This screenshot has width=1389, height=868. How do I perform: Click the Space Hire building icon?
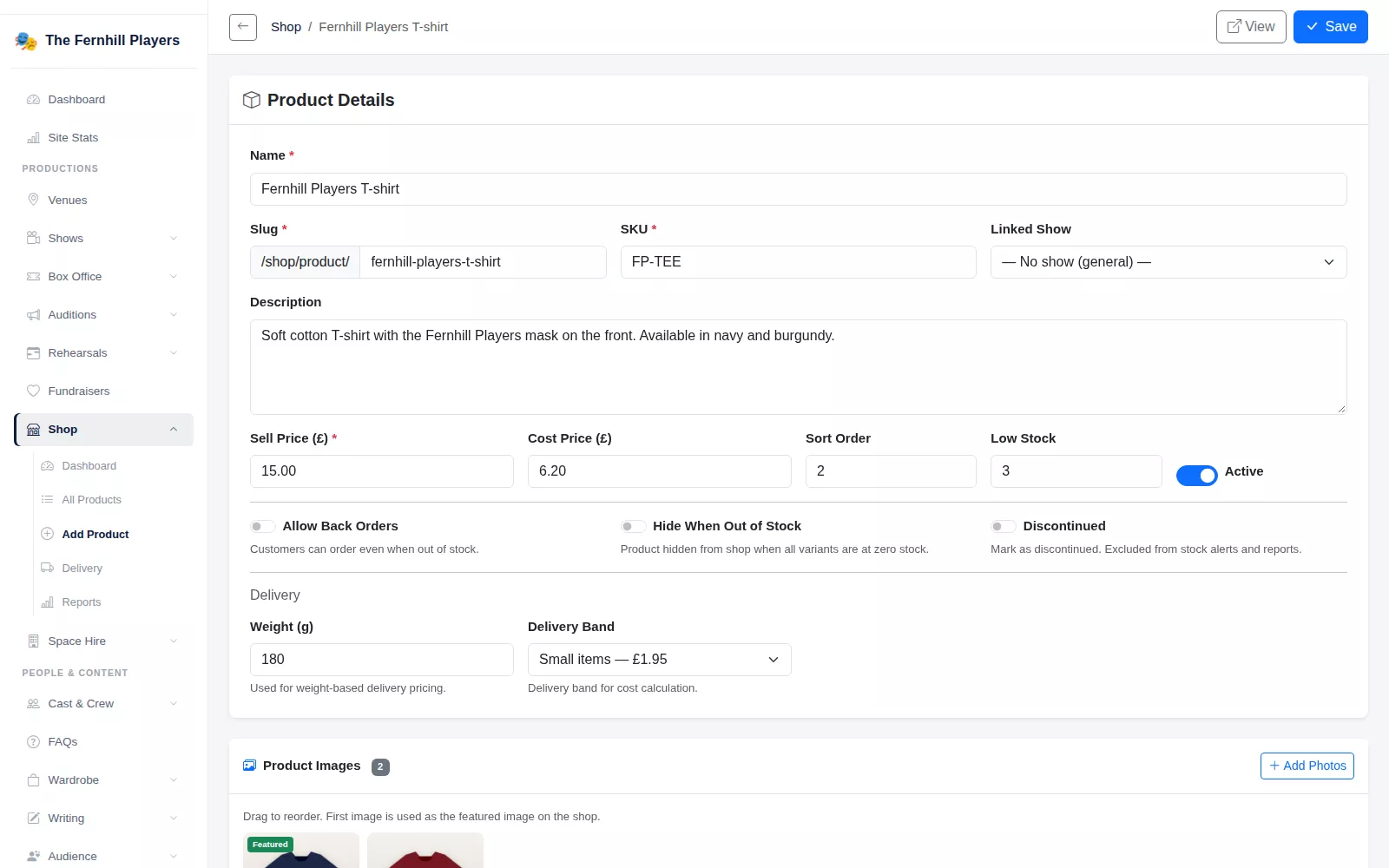point(34,641)
